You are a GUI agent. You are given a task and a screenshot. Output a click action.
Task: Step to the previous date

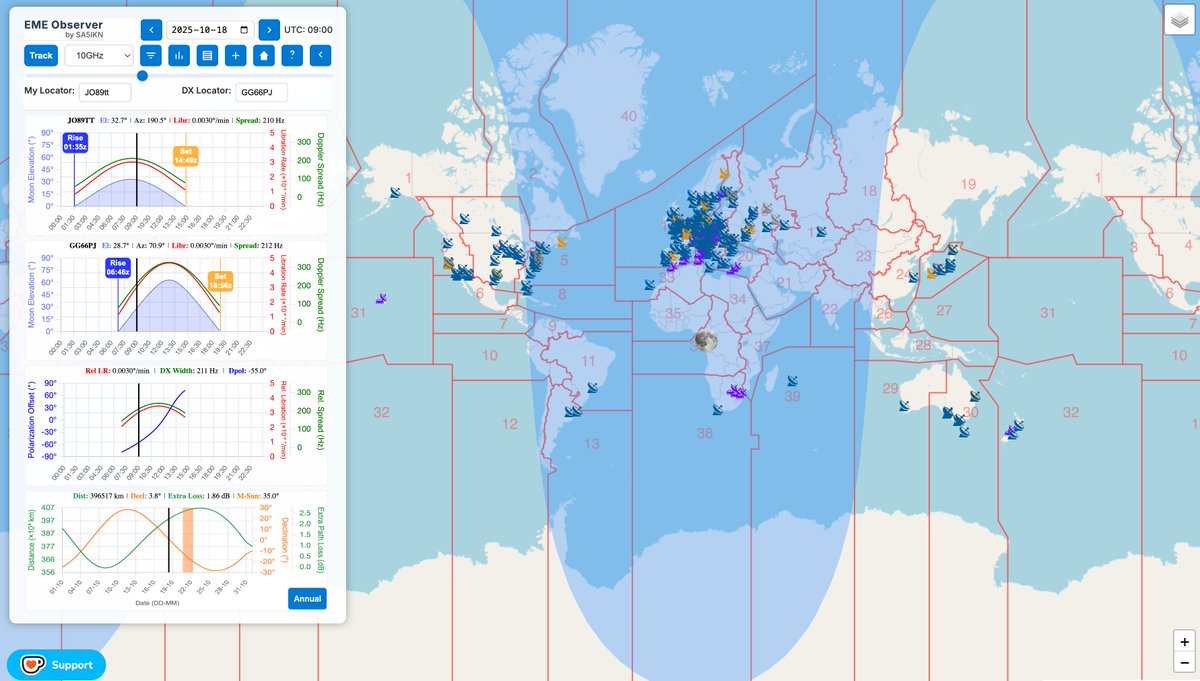point(150,30)
